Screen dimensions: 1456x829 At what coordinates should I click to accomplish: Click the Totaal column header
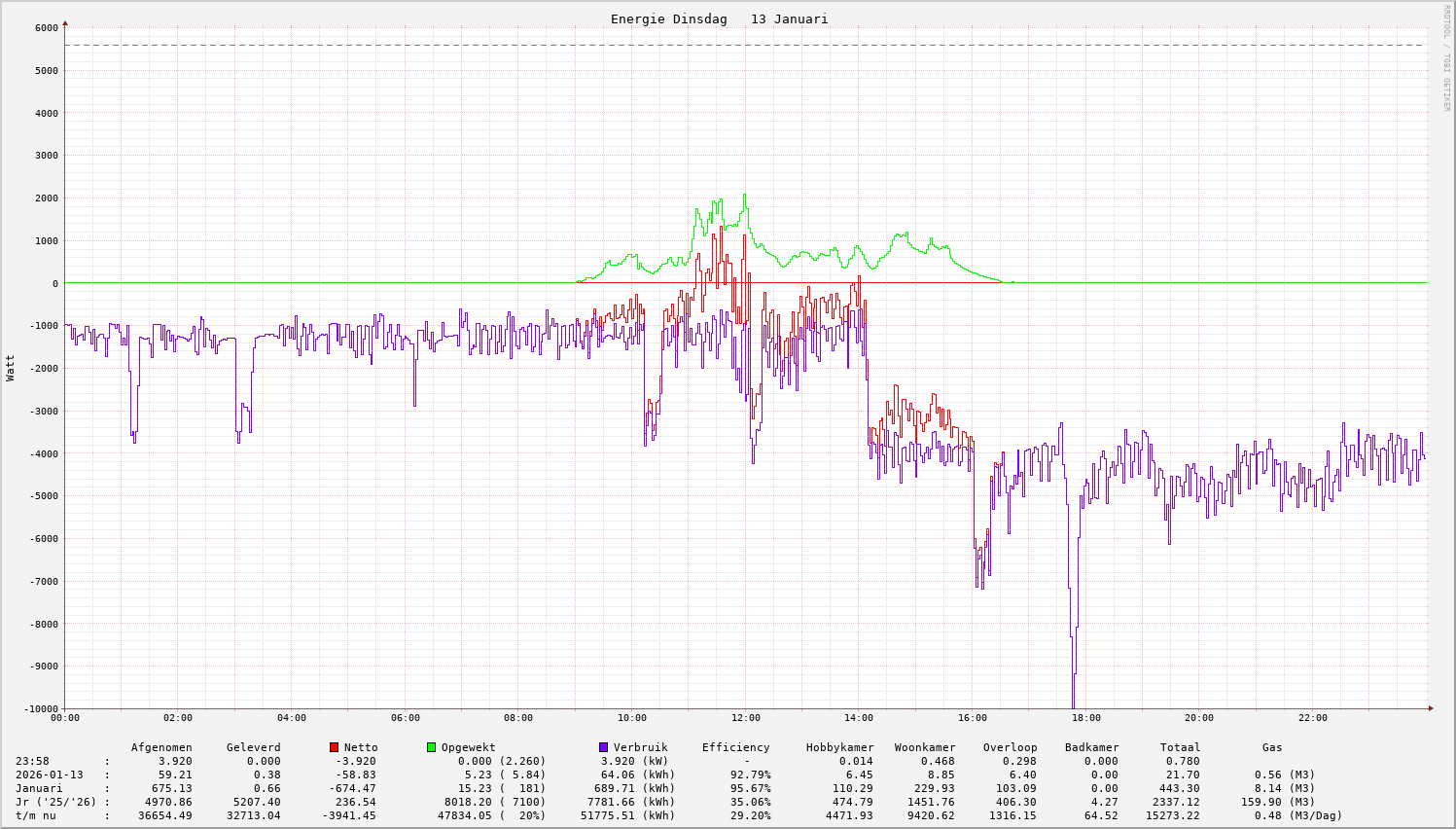pos(1180,747)
